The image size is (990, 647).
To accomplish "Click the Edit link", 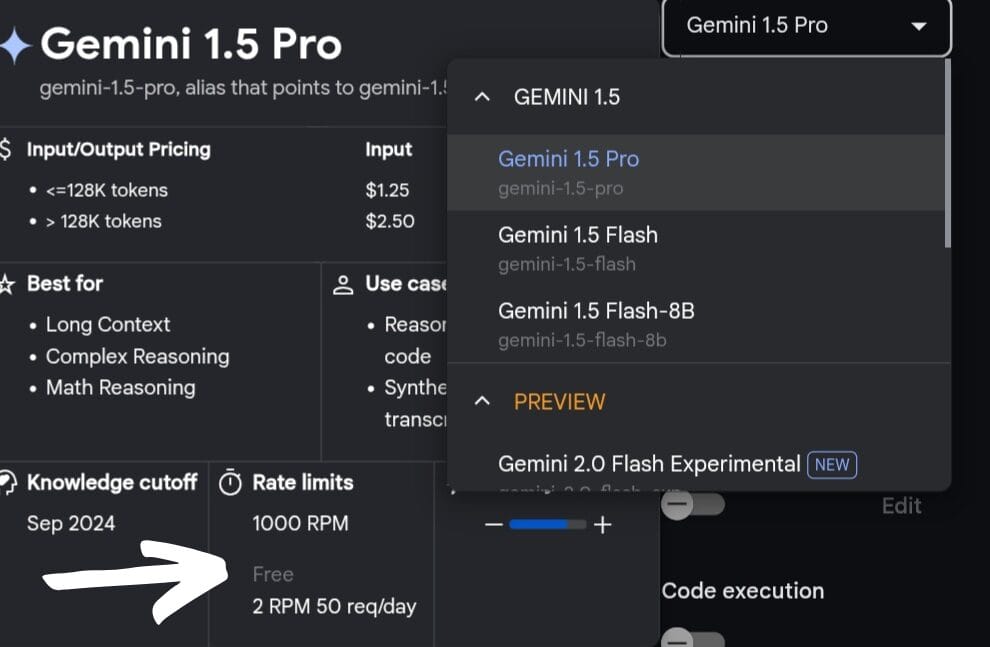I will coord(901,506).
